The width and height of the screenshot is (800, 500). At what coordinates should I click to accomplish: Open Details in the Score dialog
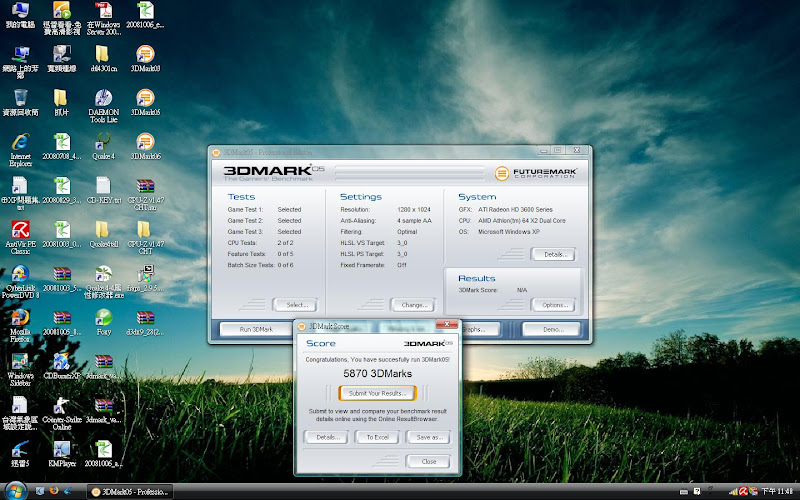pyautogui.click(x=324, y=437)
